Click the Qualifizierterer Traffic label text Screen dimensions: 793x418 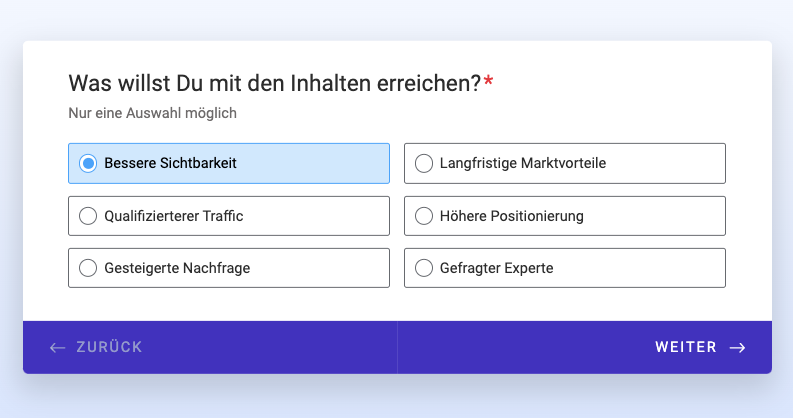174,215
